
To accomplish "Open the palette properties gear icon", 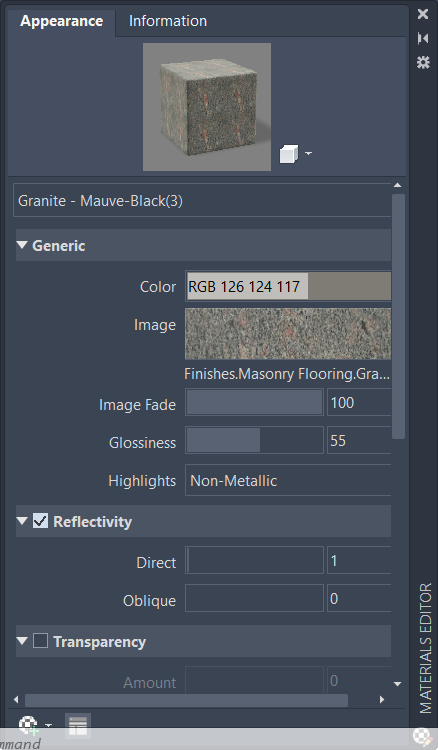I will point(423,62).
